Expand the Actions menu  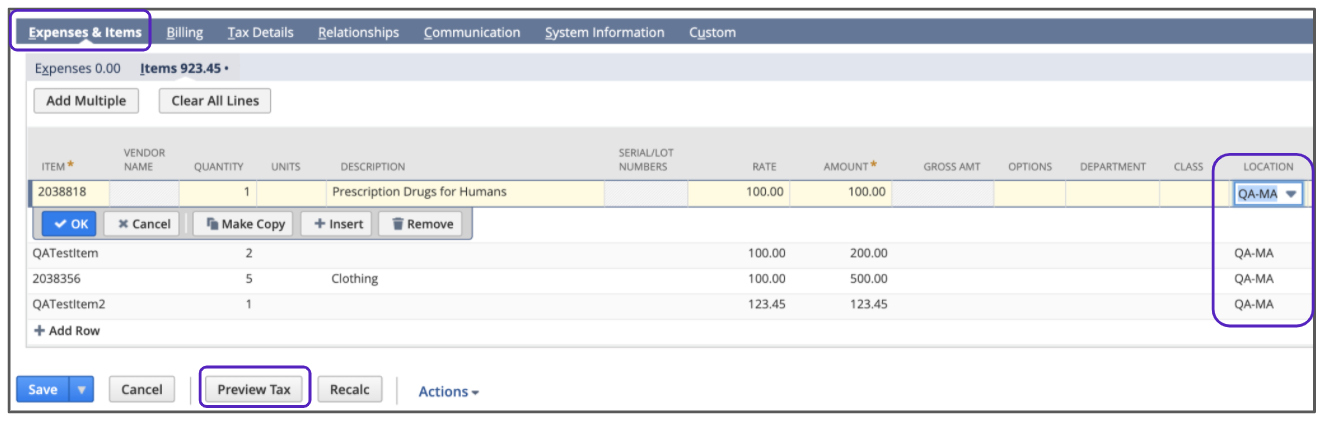tap(448, 391)
